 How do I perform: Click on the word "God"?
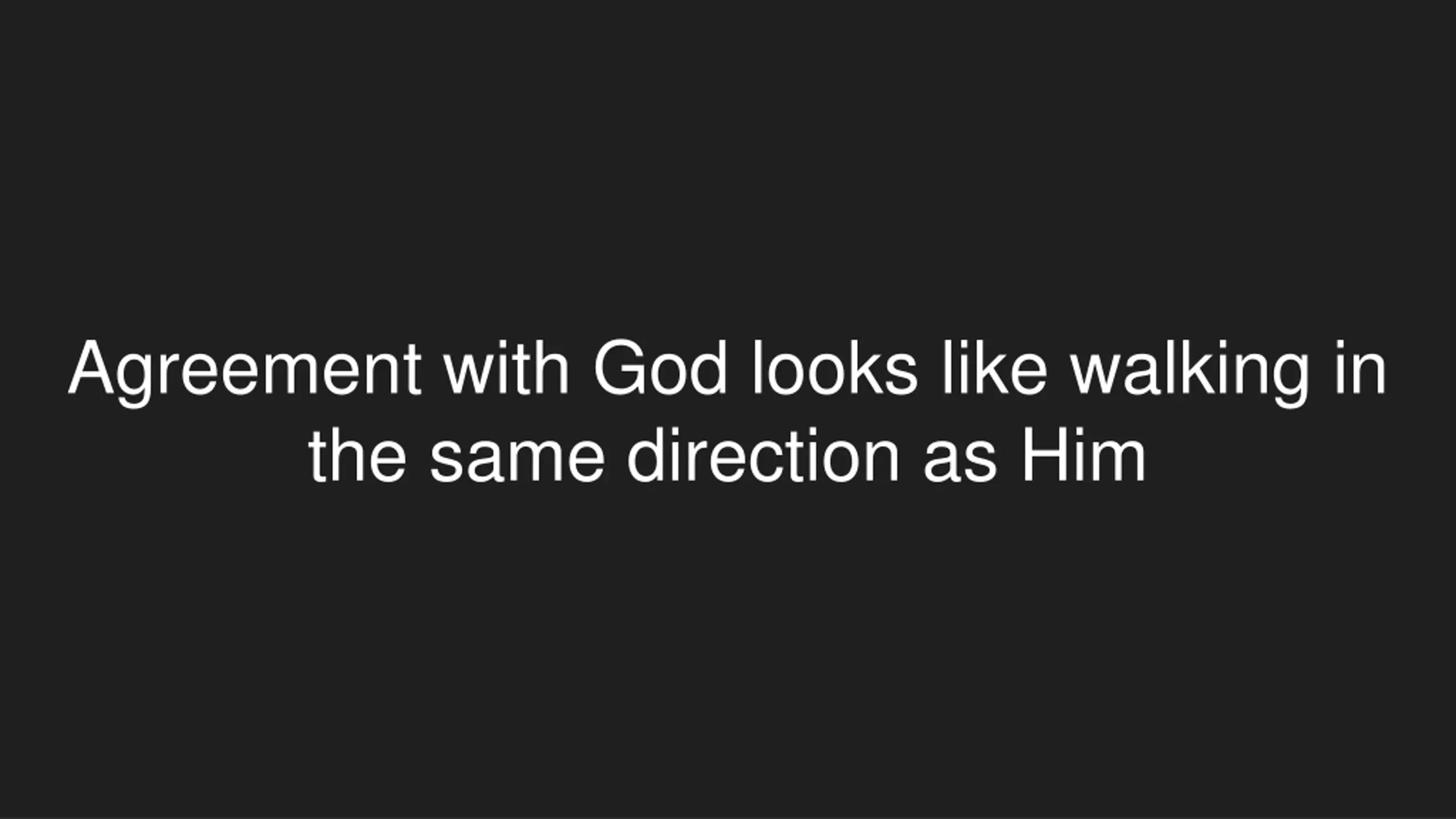[x=660, y=367]
